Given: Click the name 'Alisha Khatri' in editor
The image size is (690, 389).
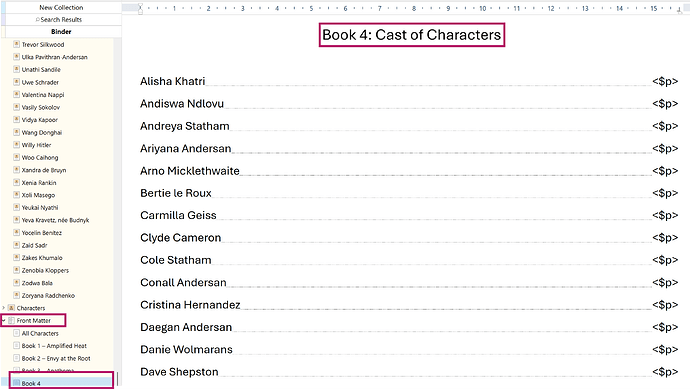Looking at the screenshot, I should pyautogui.click(x=172, y=81).
